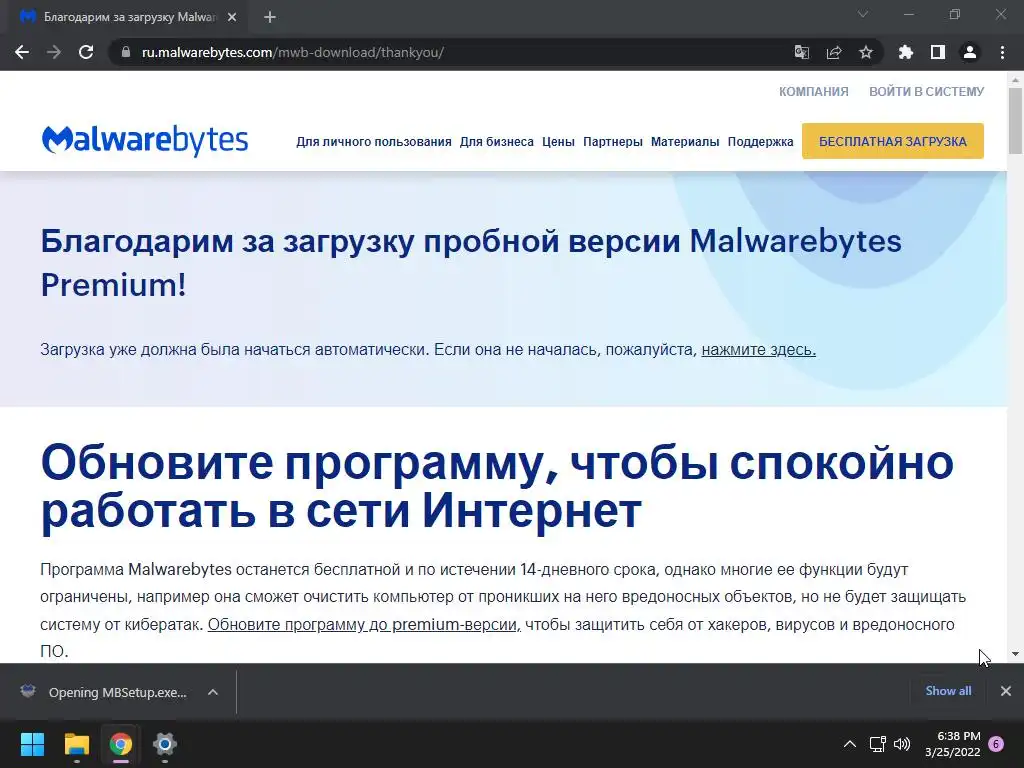
Task: Open Для бизнеса menu
Action: [x=496, y=142]
